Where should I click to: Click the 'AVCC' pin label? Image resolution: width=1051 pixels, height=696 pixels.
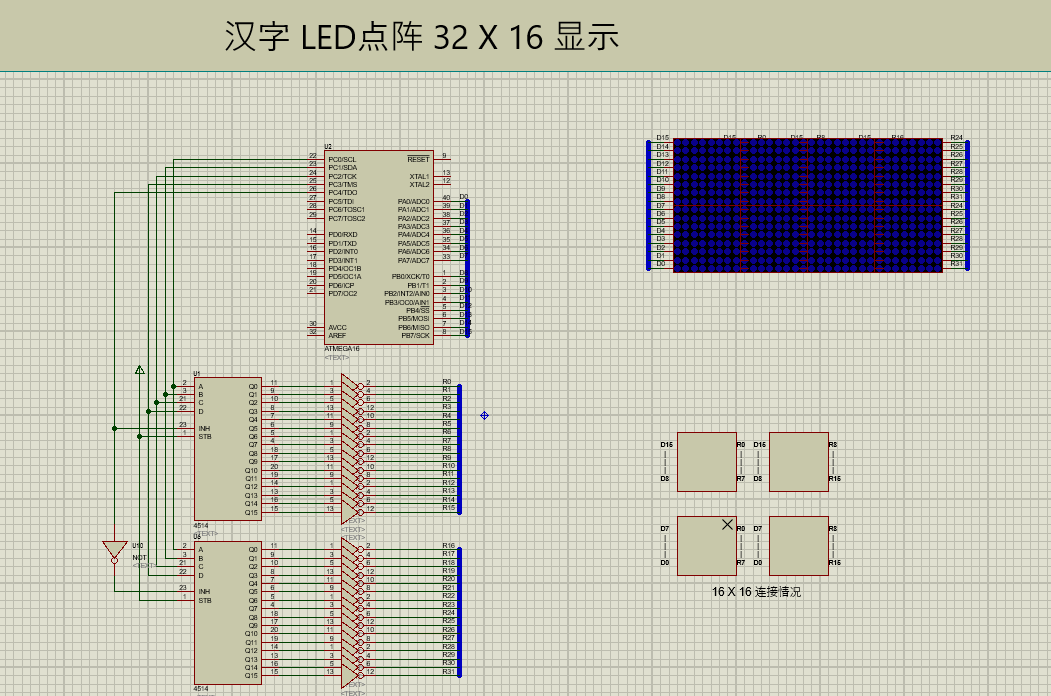(337, 327)
